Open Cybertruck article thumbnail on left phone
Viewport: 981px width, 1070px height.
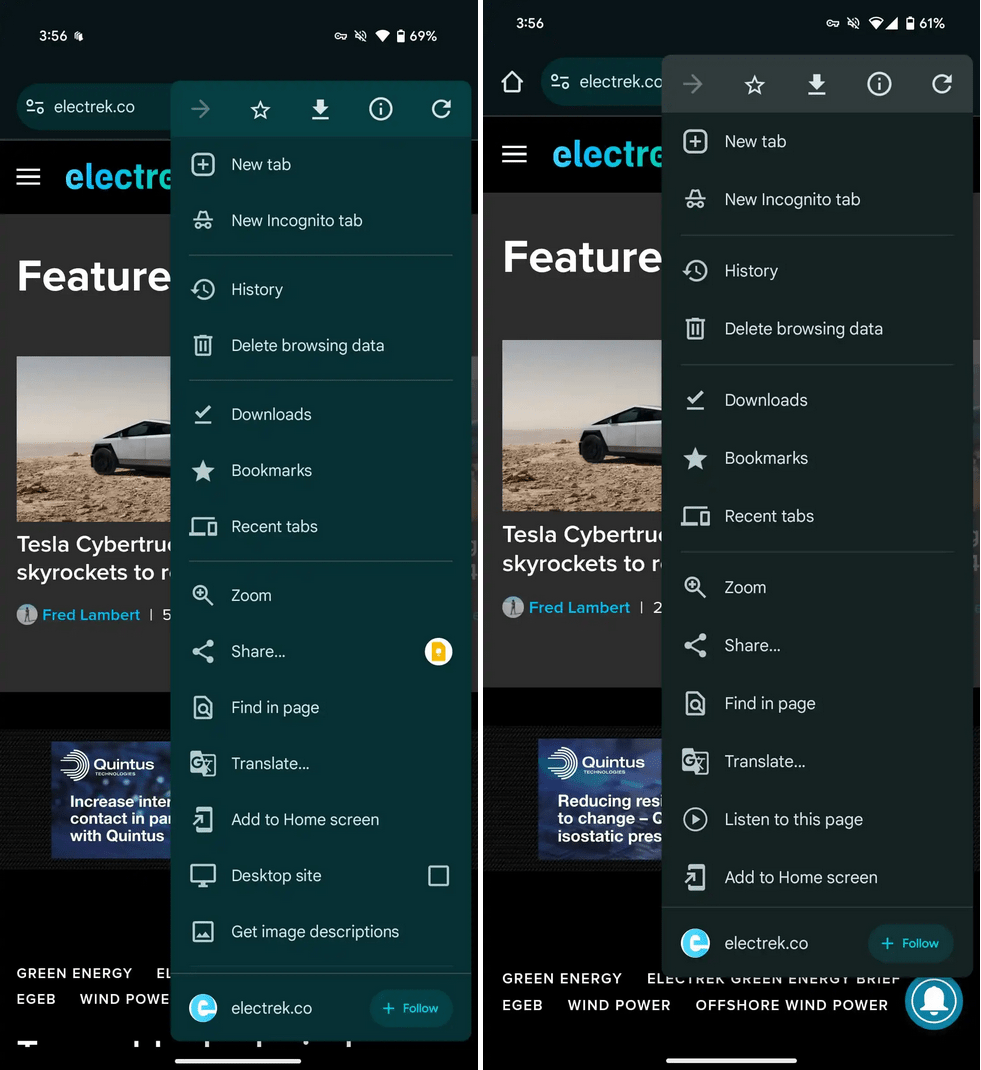pyautogui.click(x=93, y=439)
